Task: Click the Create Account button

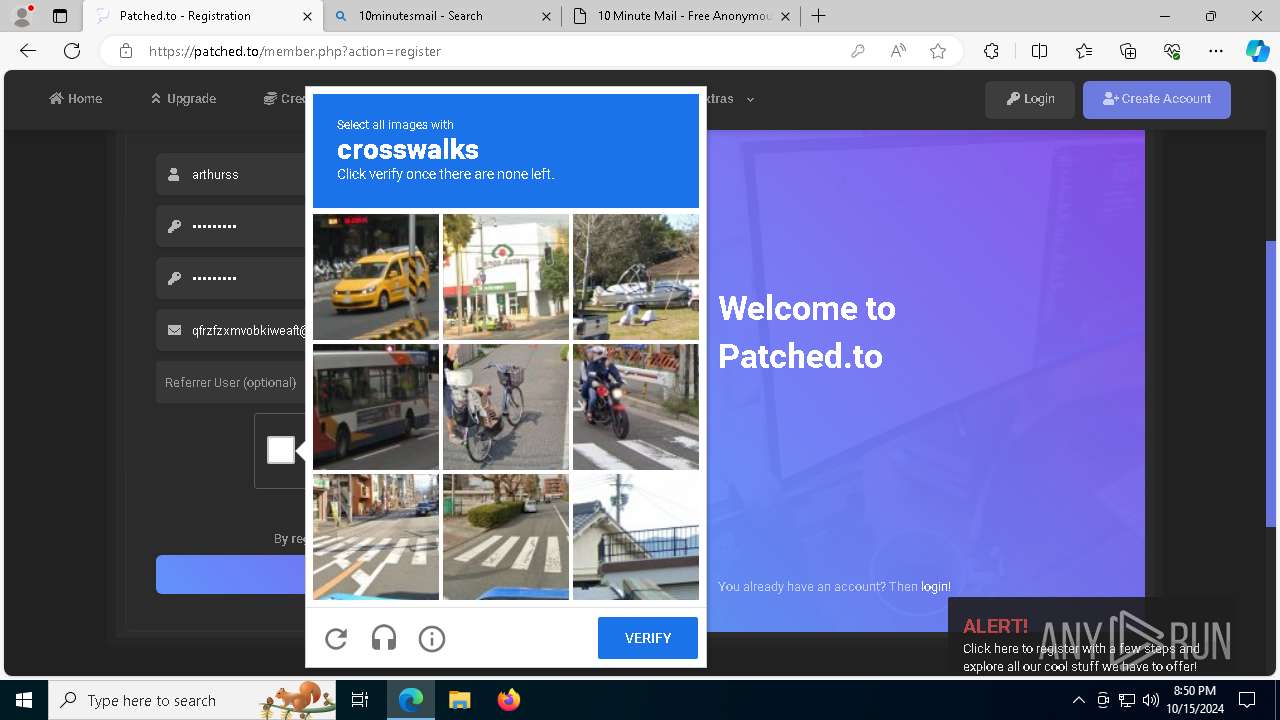Action: click(1157, 99)
